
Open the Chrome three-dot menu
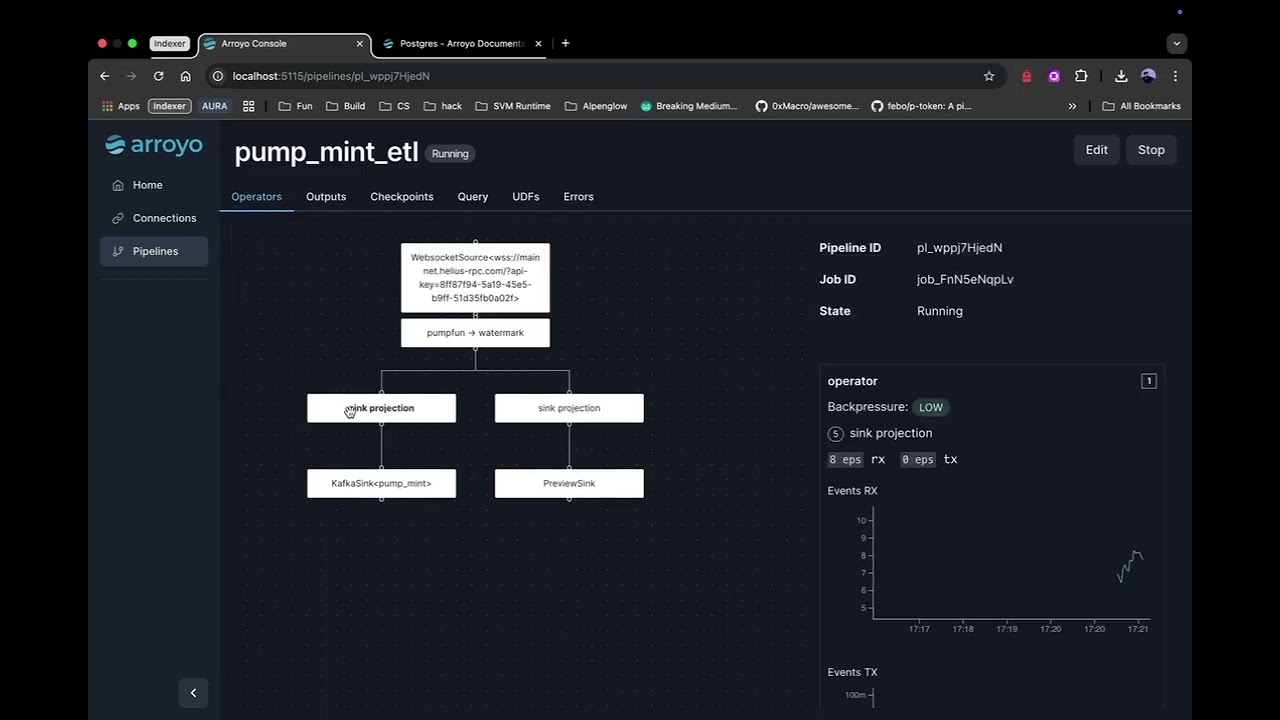(x=1175, y=76)
